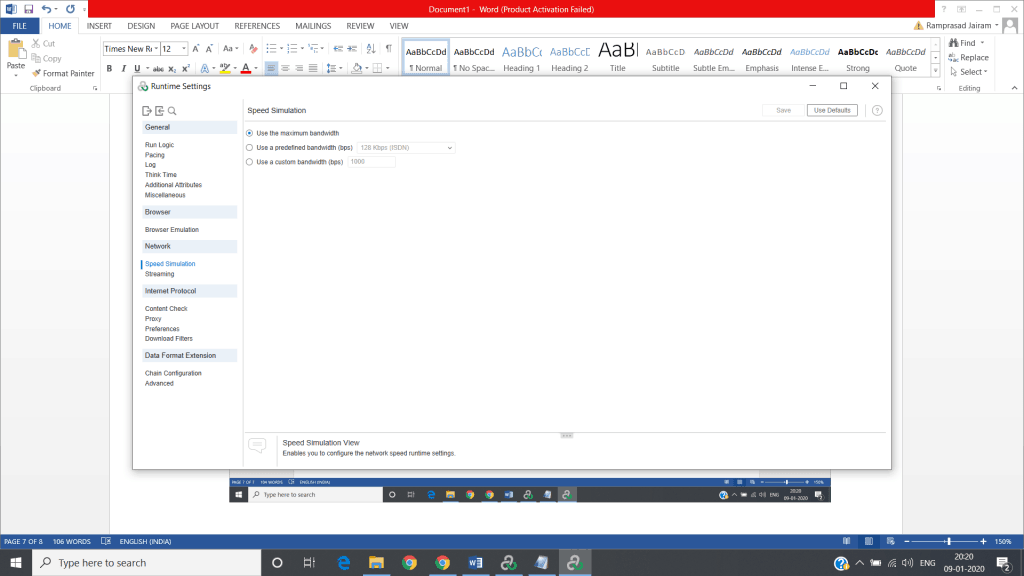Open the PAGE LAYOUT ribbon tab
The height and width of the screenshot is (576, 1024).
195,26
